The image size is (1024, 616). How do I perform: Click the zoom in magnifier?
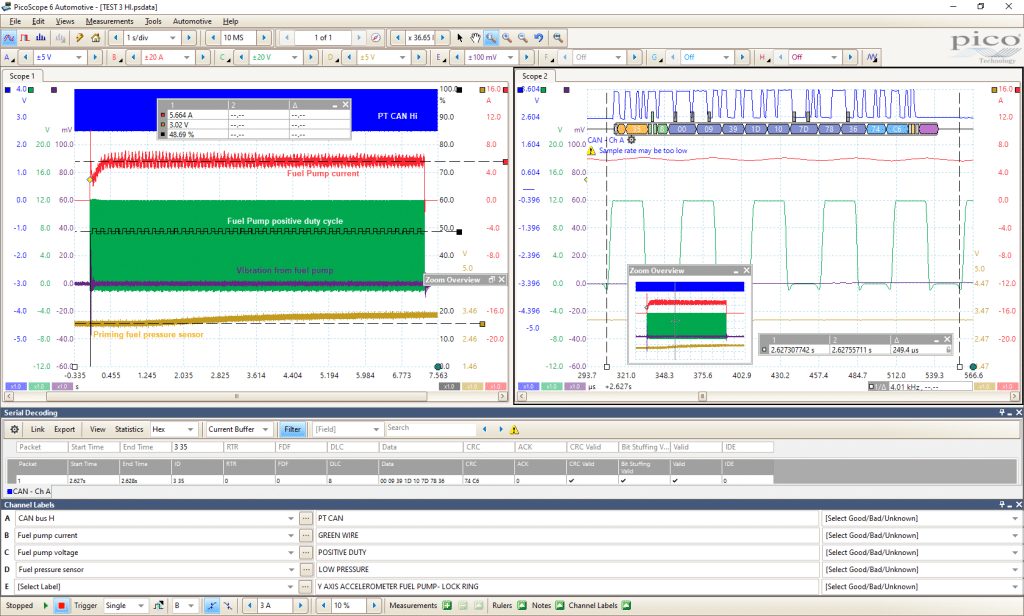click(x=507, y=38)
